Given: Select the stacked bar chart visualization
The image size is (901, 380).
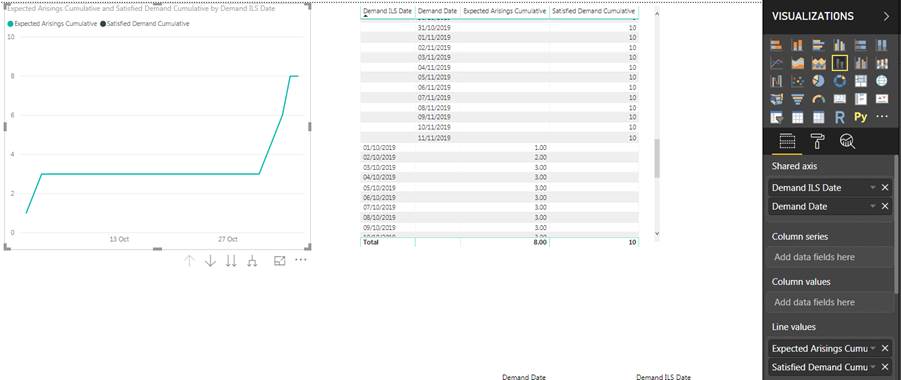Looking at the screenshot, I should tap(776, 45).
